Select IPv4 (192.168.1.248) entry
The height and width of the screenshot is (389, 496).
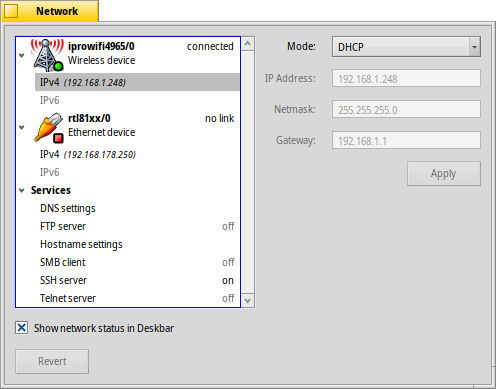pyautogui.click(x=137, y=82)
